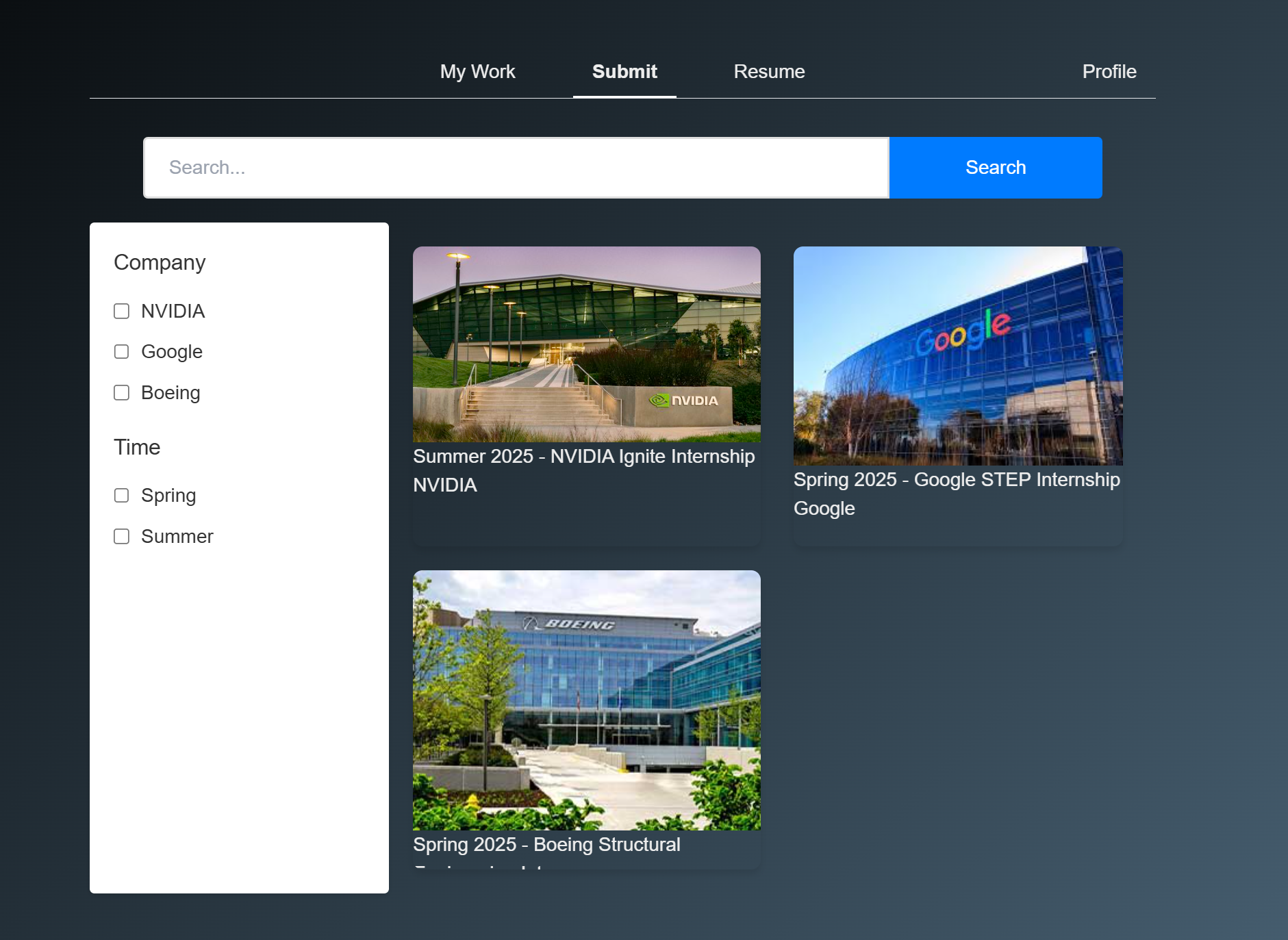
Task: Select the Summer time checkbox
Action: tap(121, 537)
